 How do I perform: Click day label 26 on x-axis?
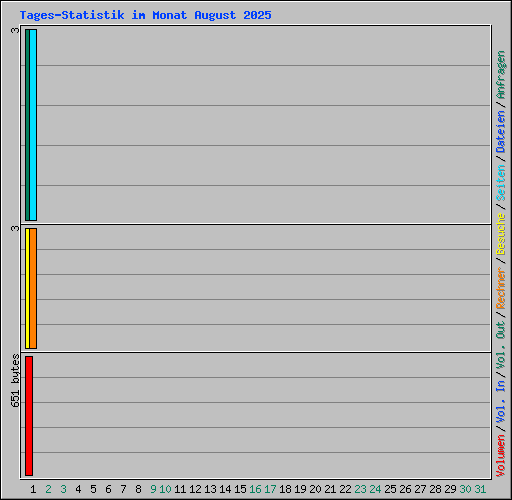(x=405, y=489)
